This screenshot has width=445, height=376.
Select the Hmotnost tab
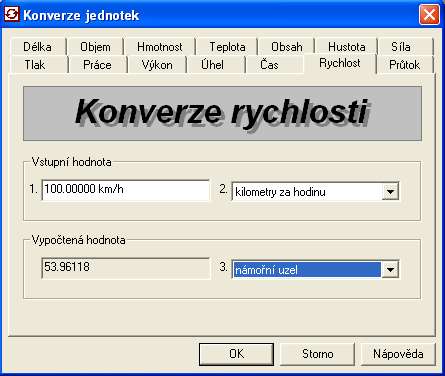pos(160,47)
